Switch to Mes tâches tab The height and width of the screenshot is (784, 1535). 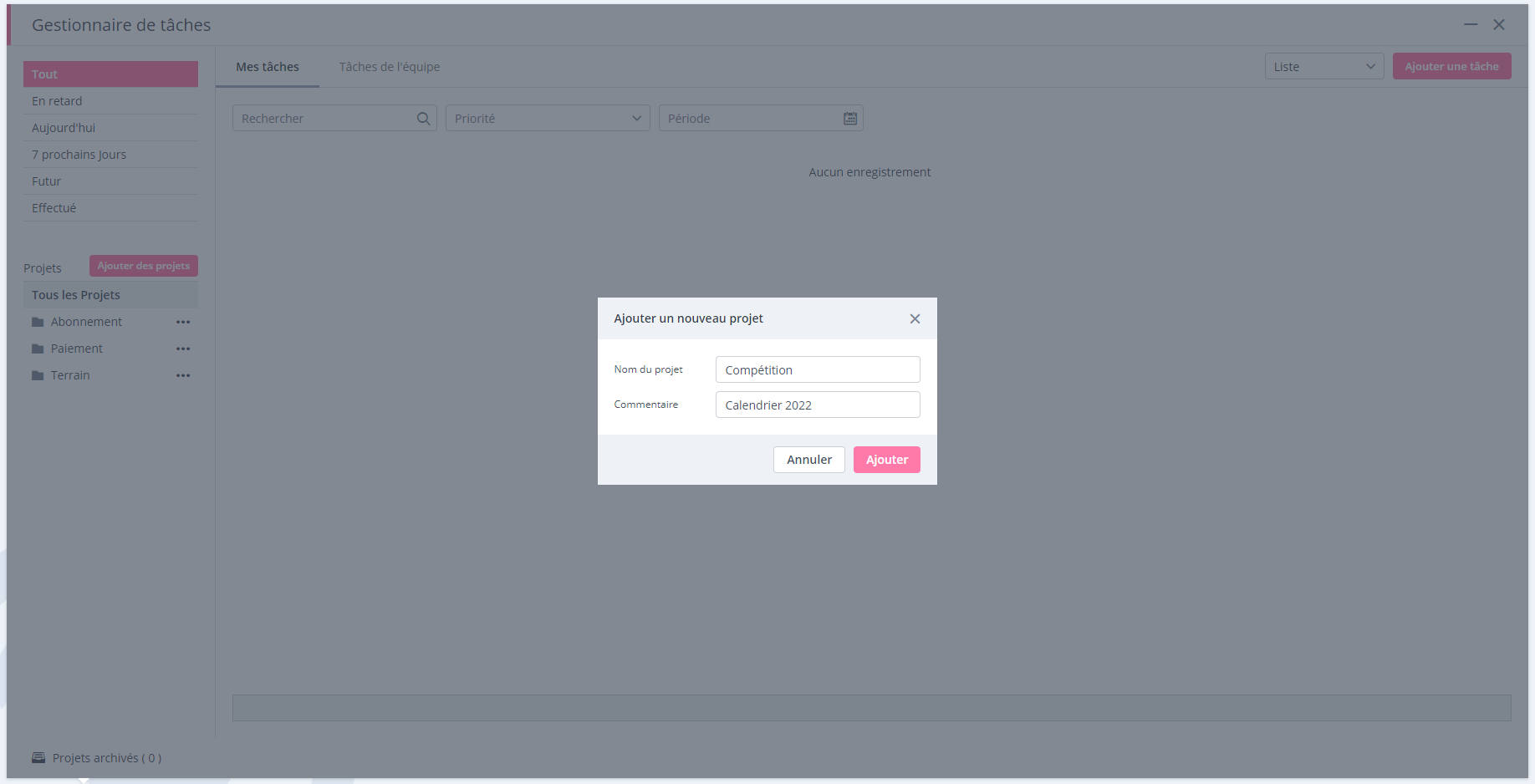coord(268,67)
